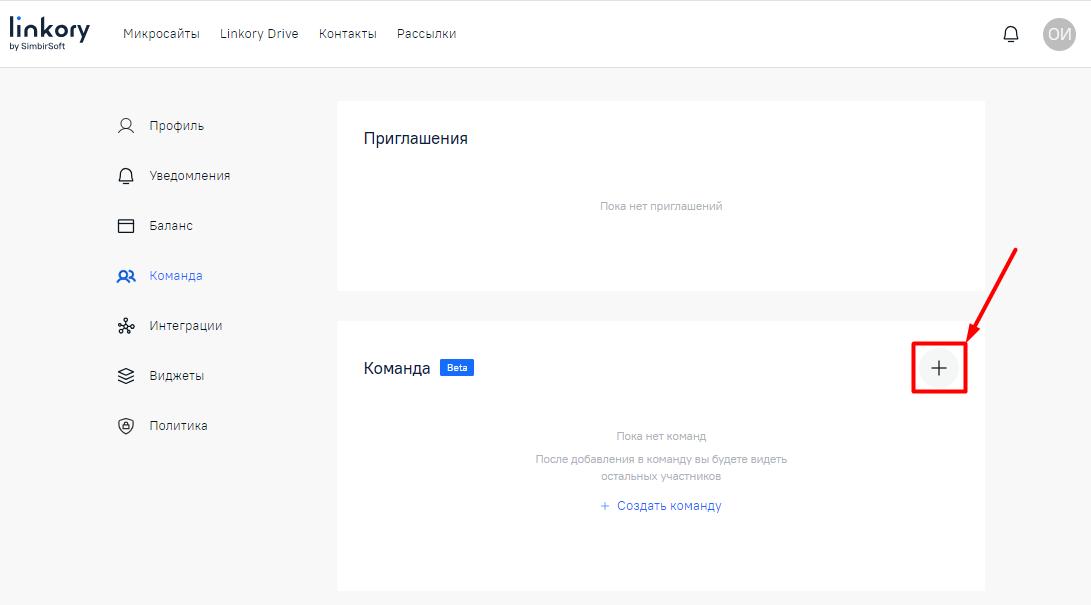The width and height of the screenshot is (1091, 605).
Task: Go to Рассылки
Action: (x=426, y=33)
